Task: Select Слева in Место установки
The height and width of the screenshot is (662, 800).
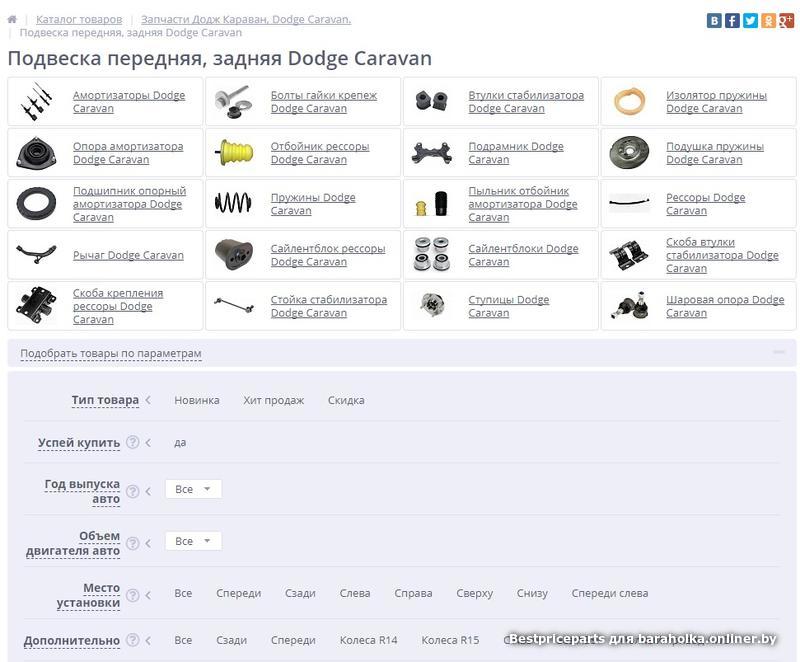Action: coord(355,593)
